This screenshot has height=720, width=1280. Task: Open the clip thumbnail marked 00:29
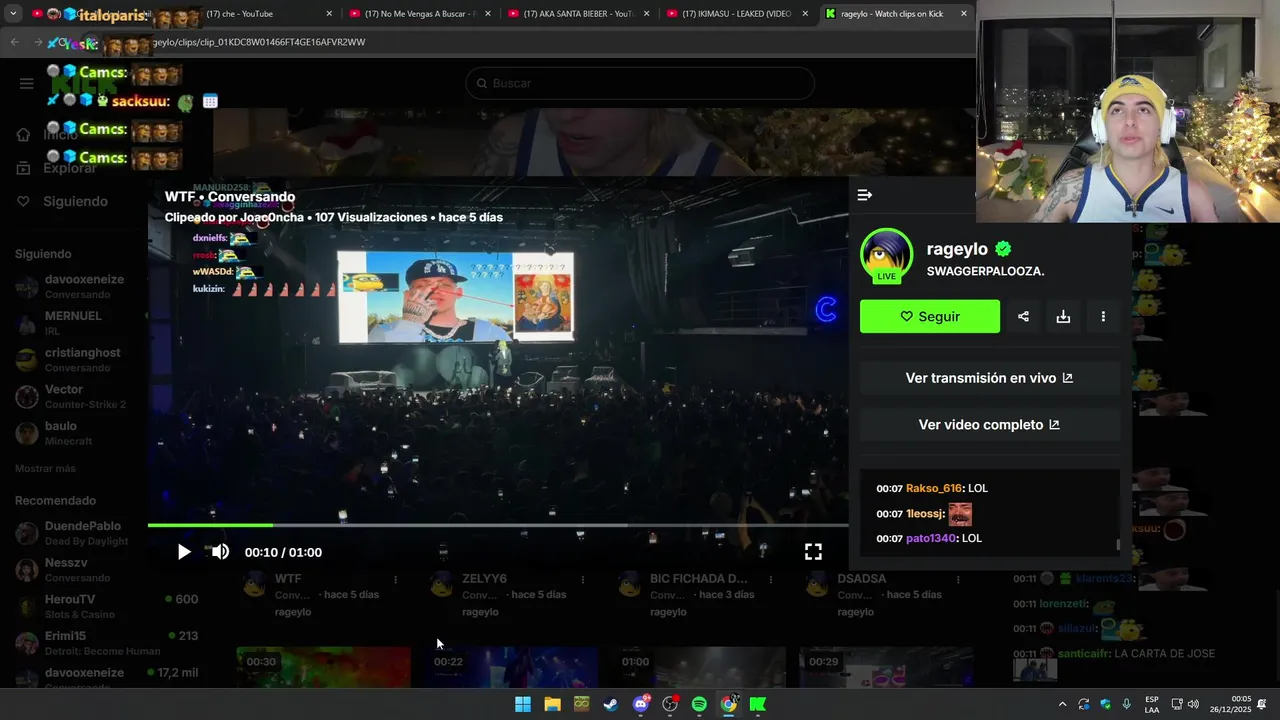tap(886, 667)
